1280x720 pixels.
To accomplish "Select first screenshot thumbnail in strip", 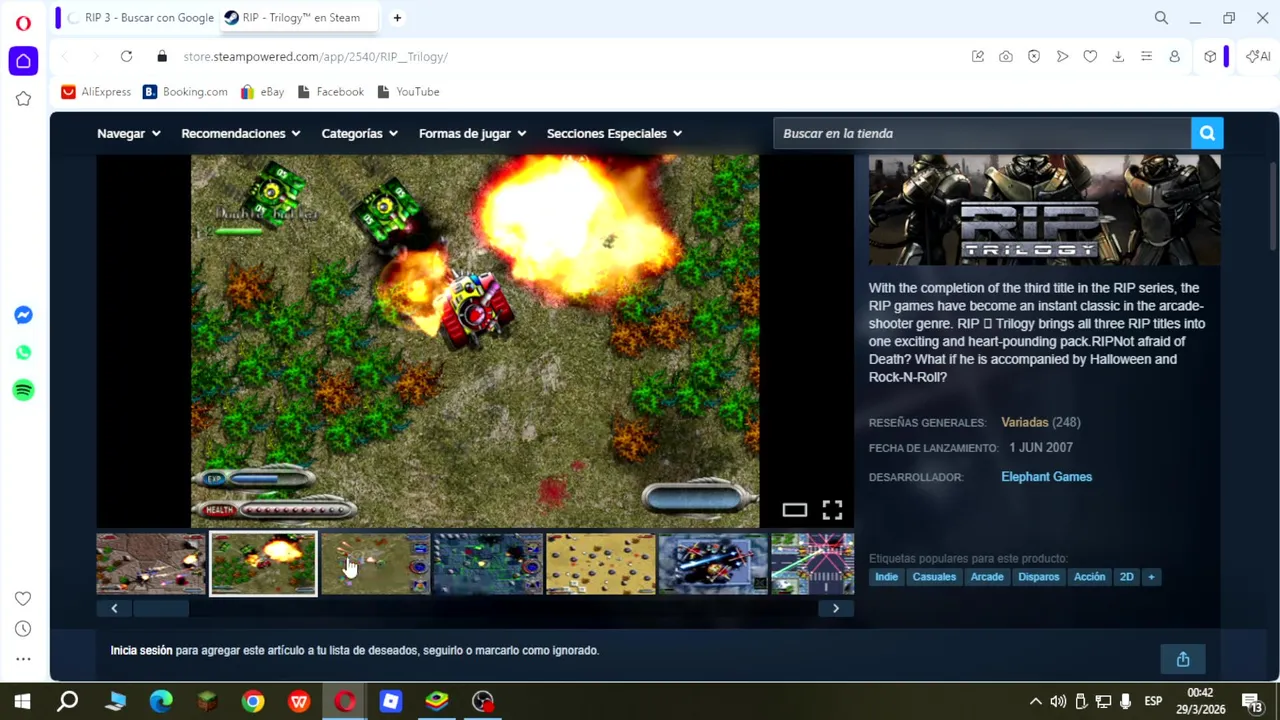I will [151, 564].
